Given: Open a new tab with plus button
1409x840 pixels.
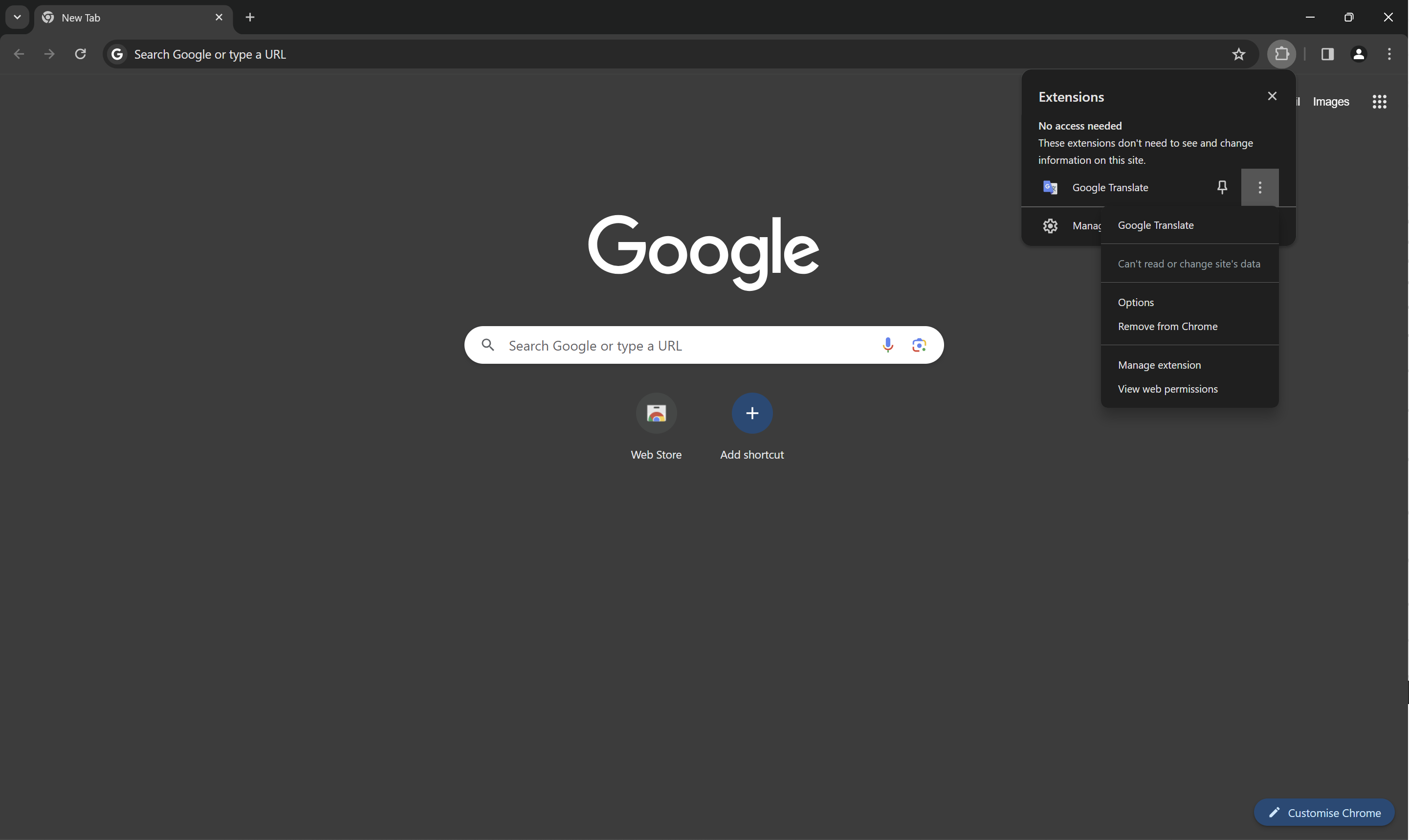Looking at the screenshot, I should [250, 18].
